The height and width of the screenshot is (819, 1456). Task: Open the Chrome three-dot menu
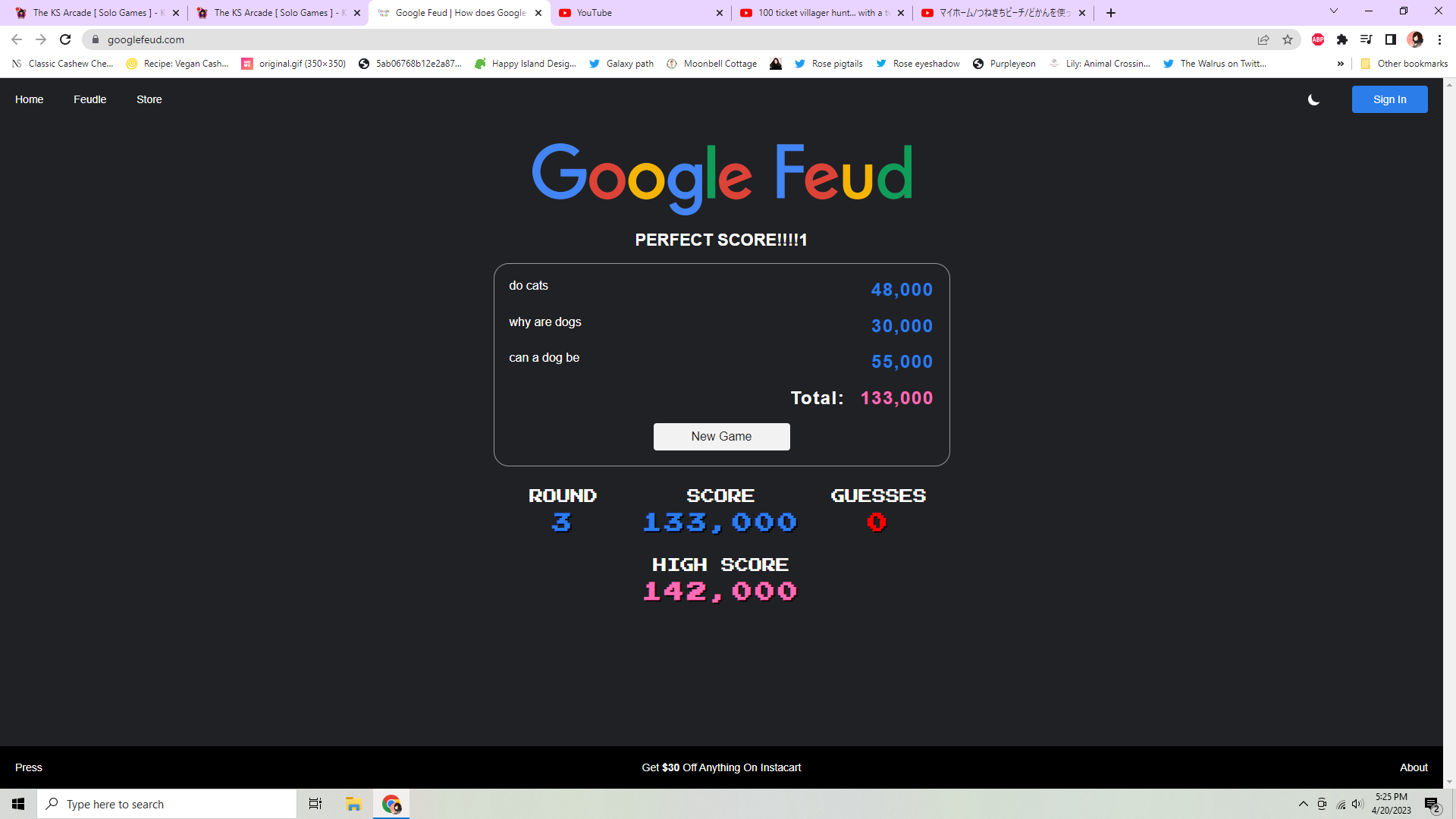(x=1439, y=39)
